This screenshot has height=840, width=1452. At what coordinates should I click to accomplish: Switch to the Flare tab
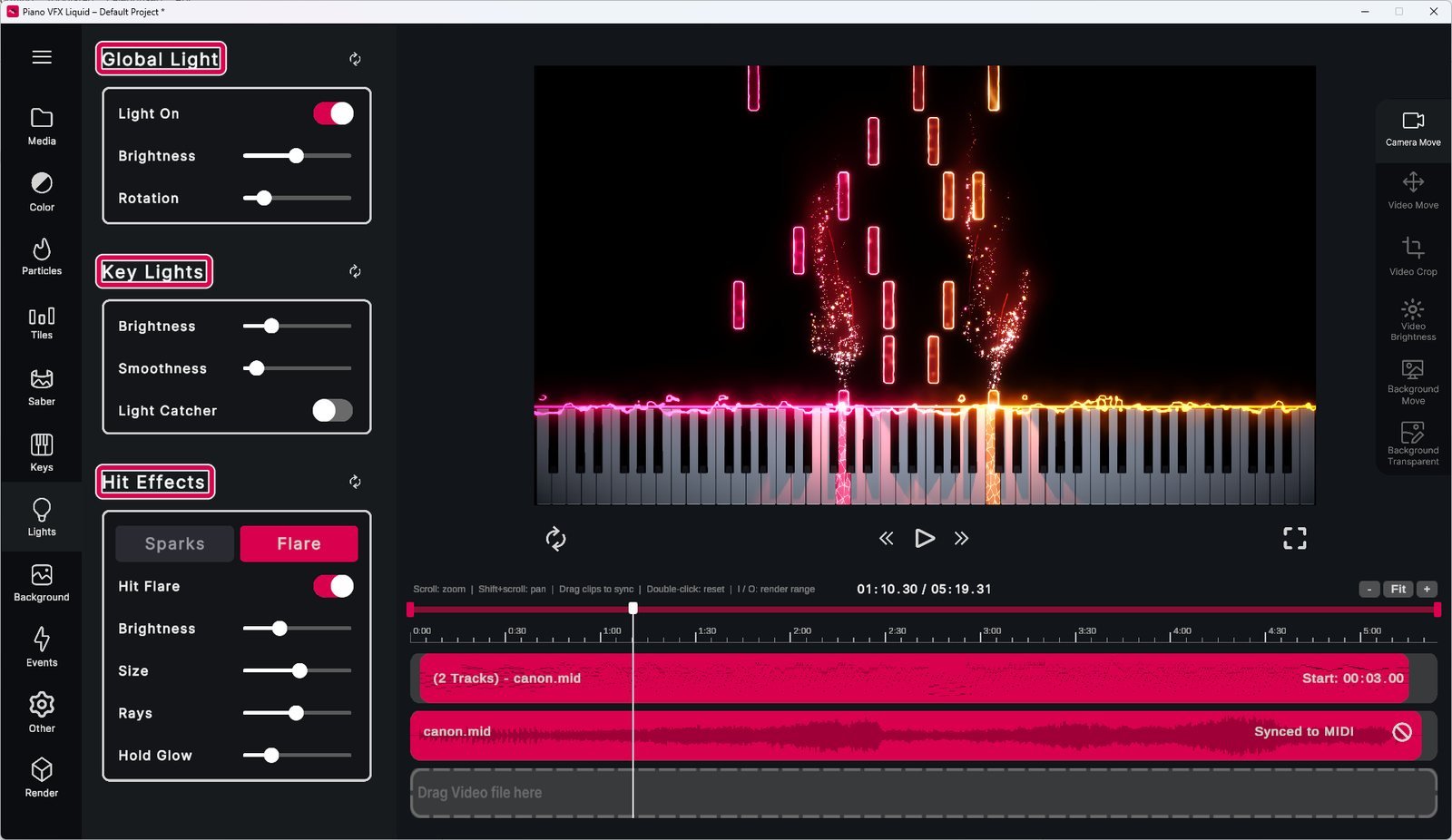pyautogui.click(x=299, y=543)
